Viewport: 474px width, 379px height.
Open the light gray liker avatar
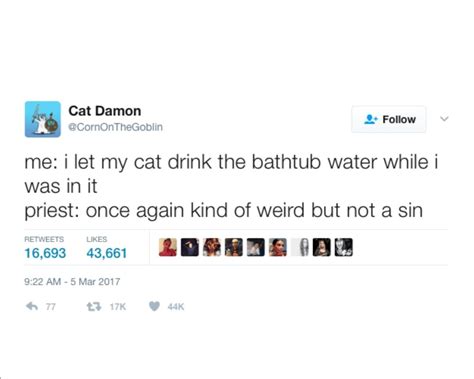click(x=300, y=247)
